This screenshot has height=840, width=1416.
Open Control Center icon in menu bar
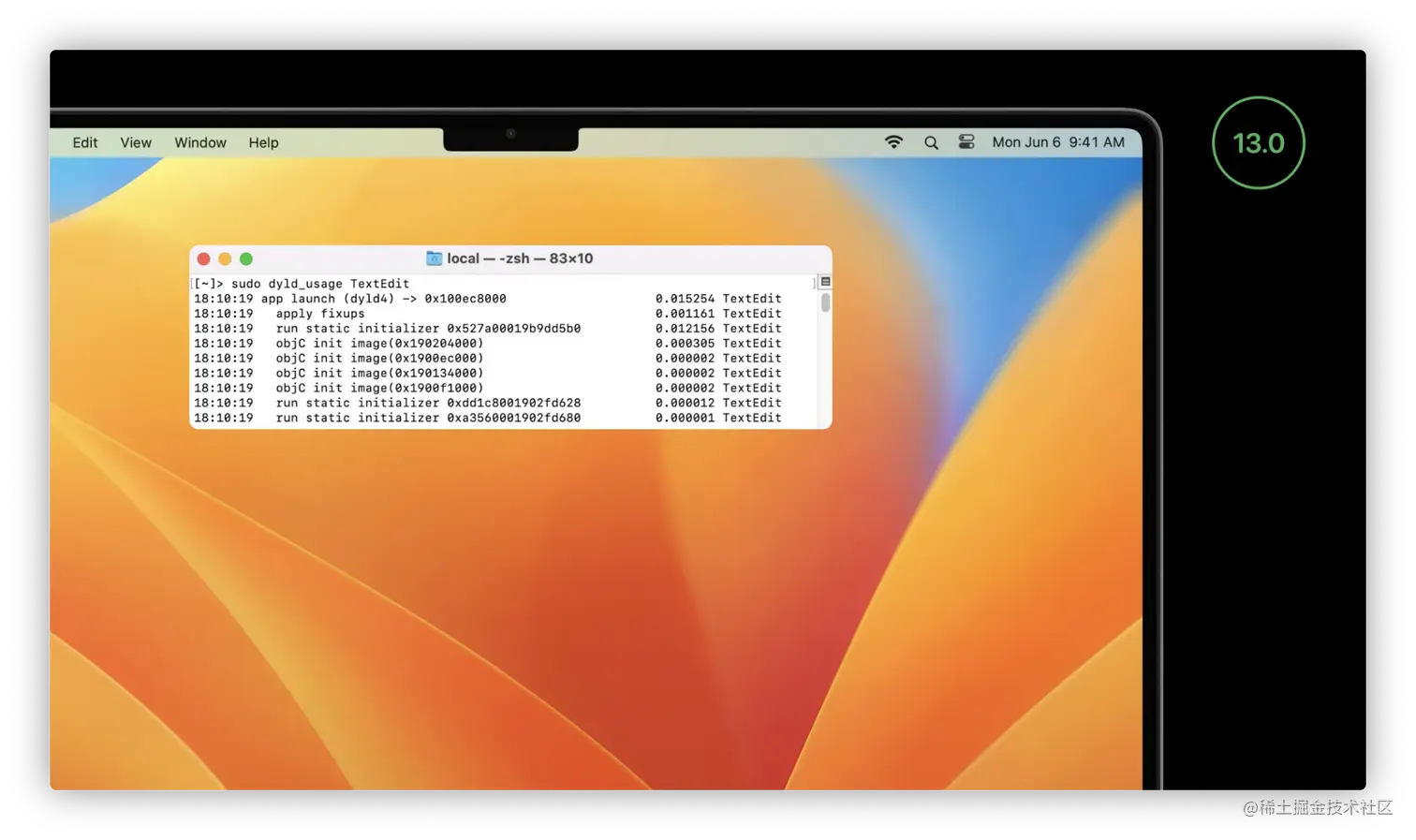click(x=966, y=141)
